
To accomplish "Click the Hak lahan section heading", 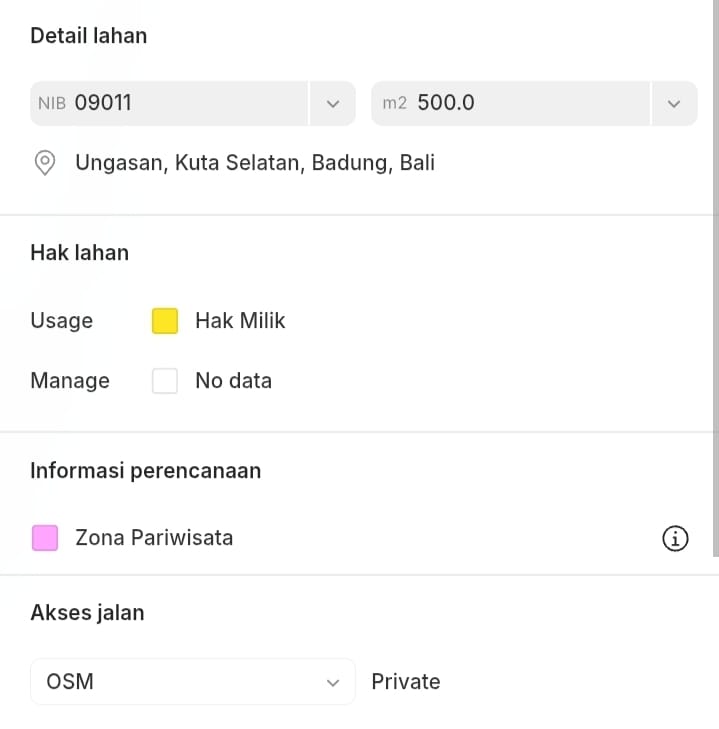I will coord(80,253).
